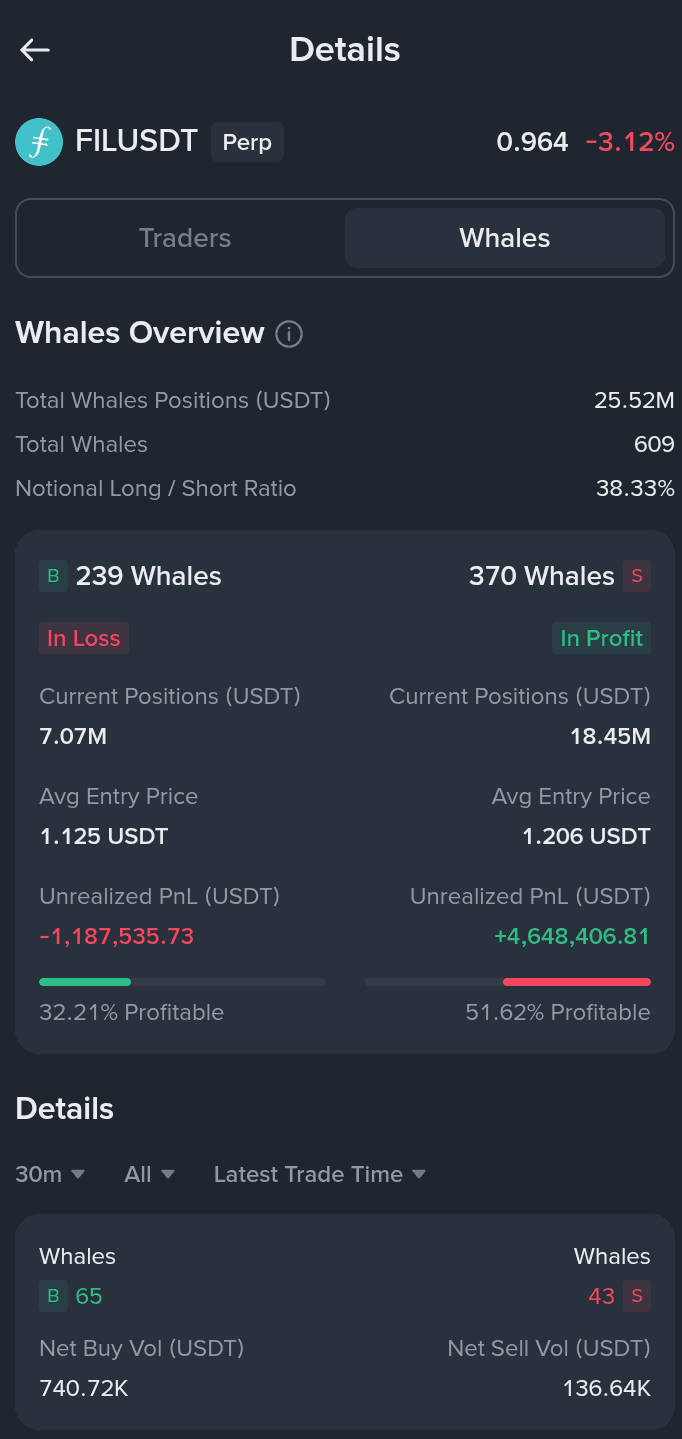Click the In Profit label
The width and height of the screenshot is (682, 1439).
[x=601, y=638]
